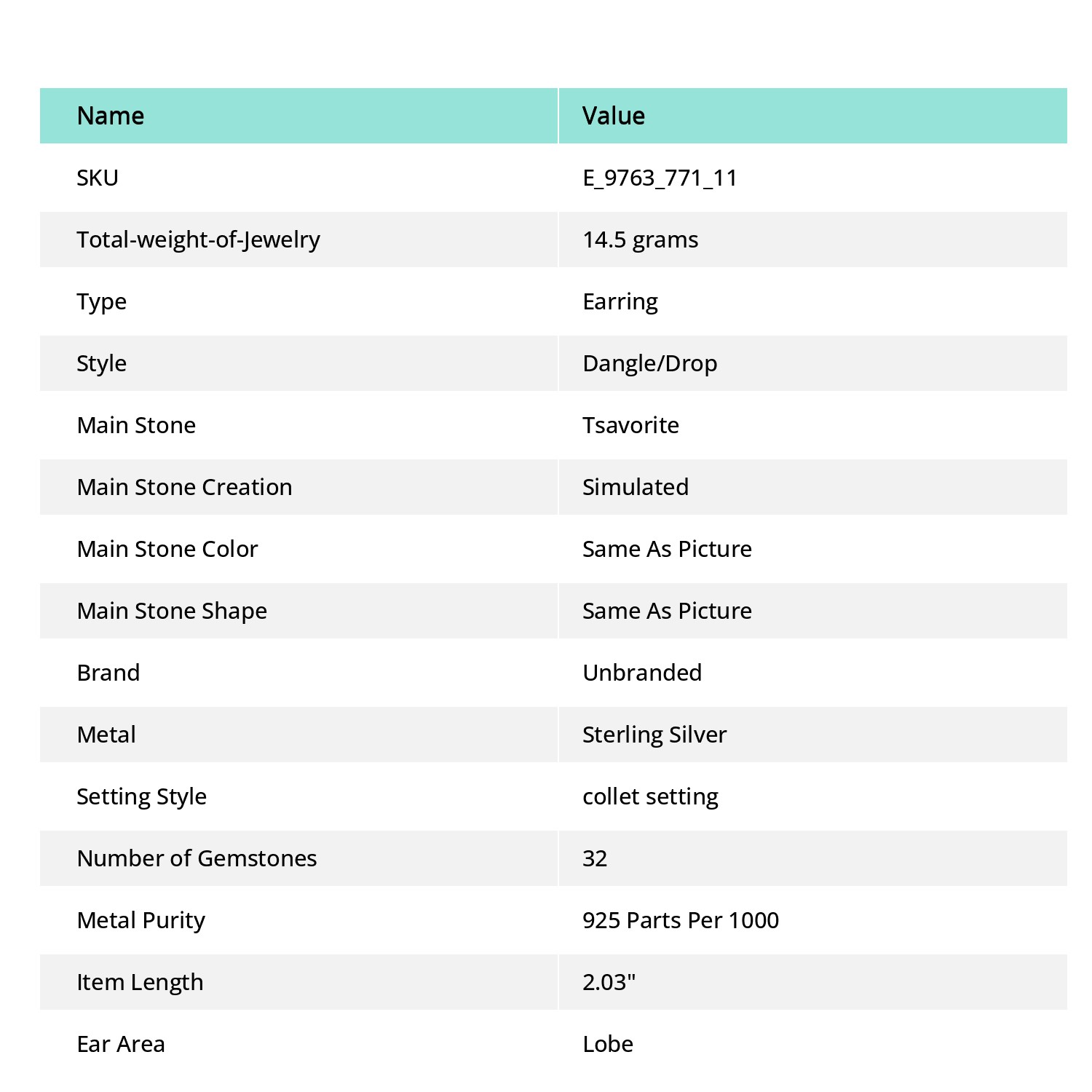Select the collet setting value
The image size is (1092, 1092).
point(650,796)
